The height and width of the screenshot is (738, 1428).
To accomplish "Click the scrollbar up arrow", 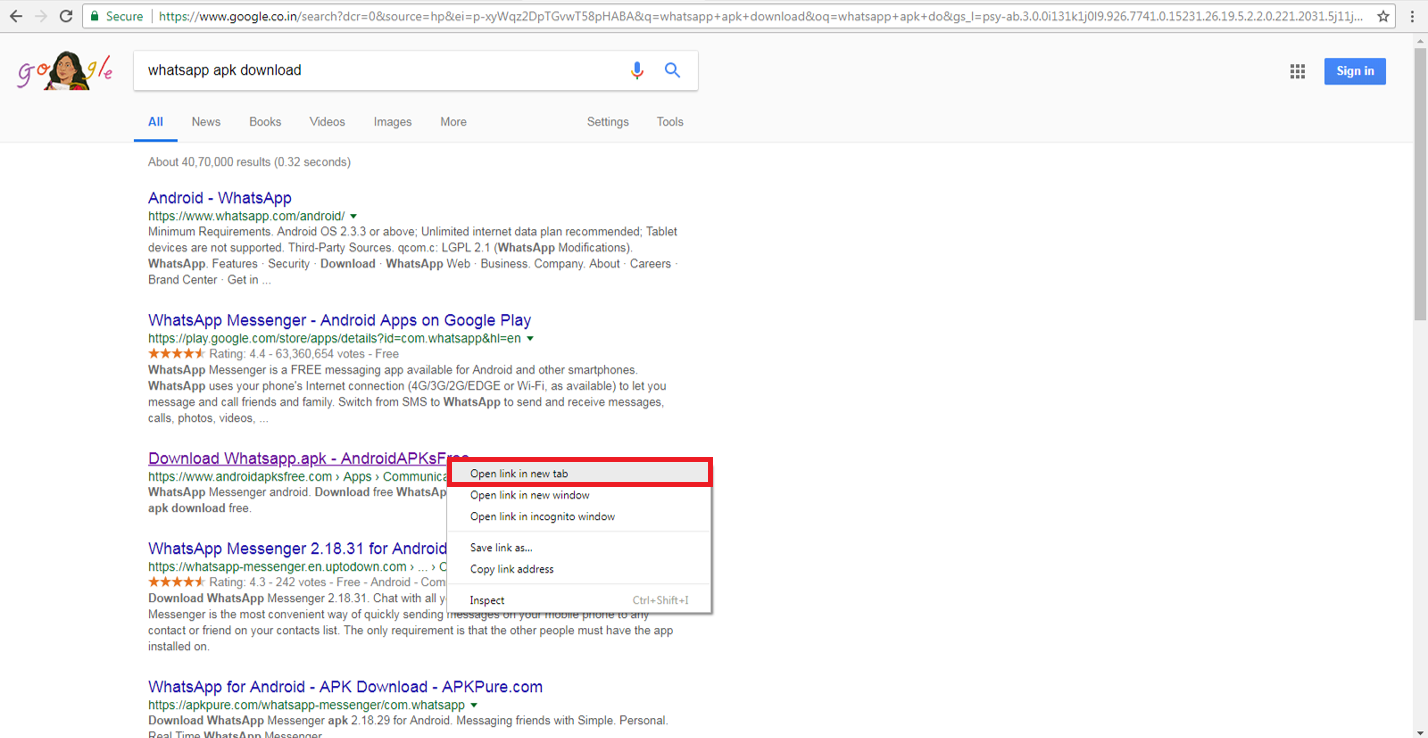I will coord(1420,40).
